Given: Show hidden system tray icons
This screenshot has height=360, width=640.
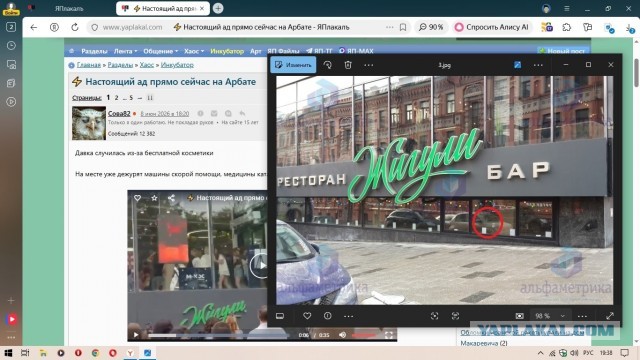Looking at the screenshot, I should 540,353.
